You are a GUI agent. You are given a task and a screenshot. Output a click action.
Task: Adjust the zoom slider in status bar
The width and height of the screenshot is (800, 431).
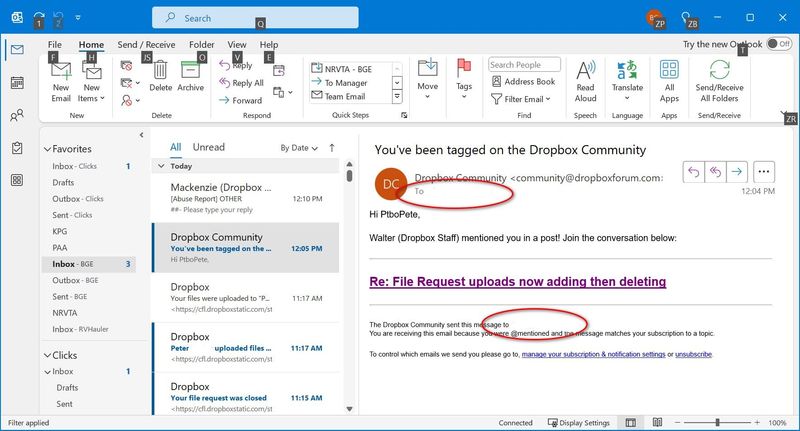[717, 422]
